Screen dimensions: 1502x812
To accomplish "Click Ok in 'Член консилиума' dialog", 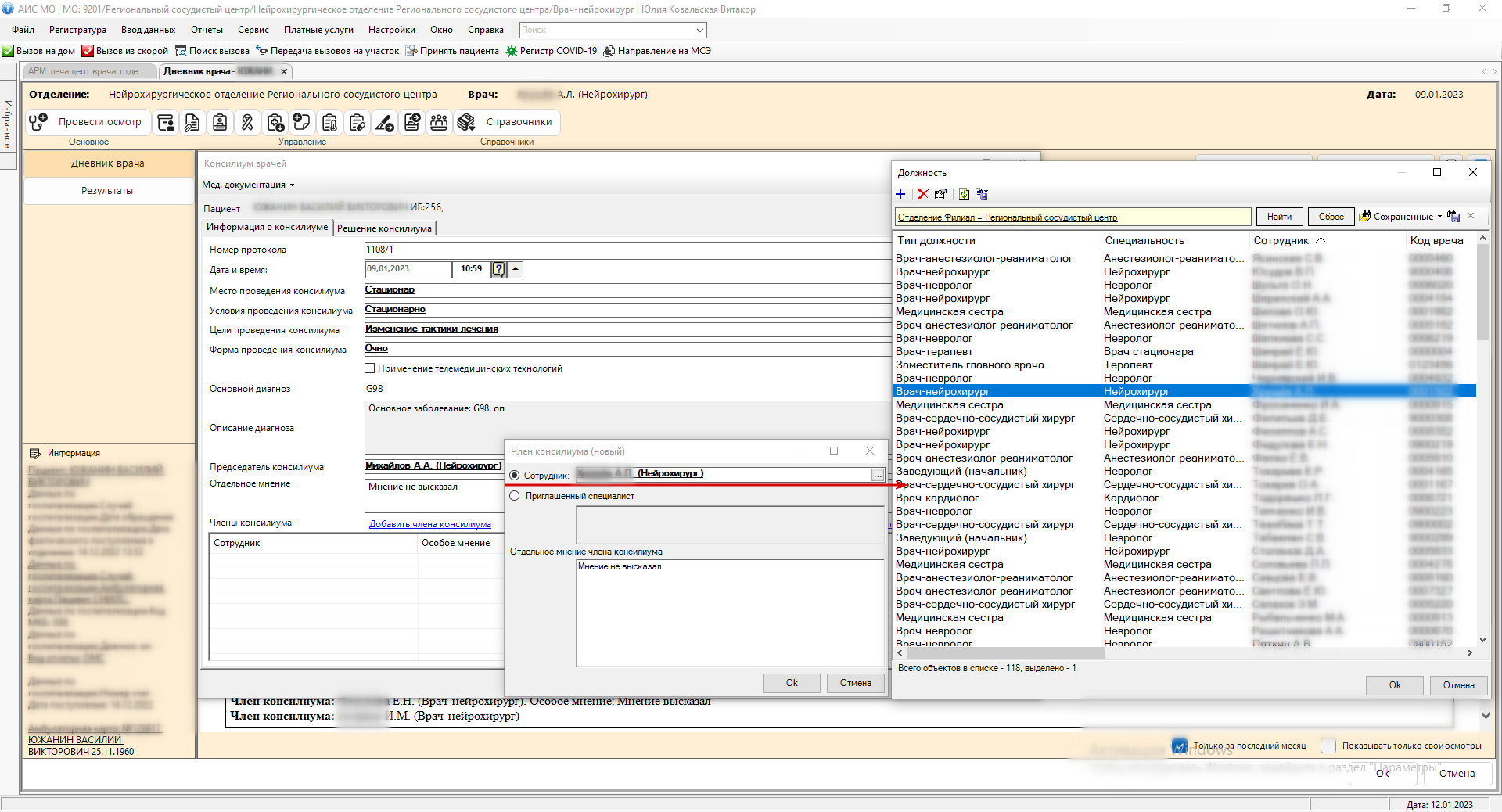I will click(x=792, y=683).
